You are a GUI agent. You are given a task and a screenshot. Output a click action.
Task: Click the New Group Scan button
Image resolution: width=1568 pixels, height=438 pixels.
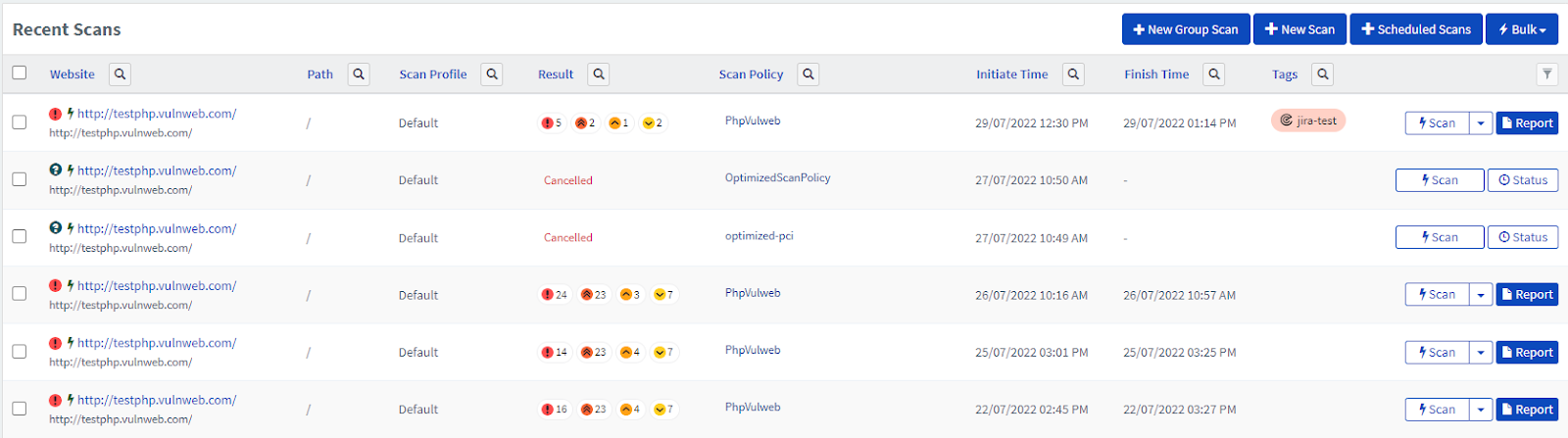pos(1186,29)
